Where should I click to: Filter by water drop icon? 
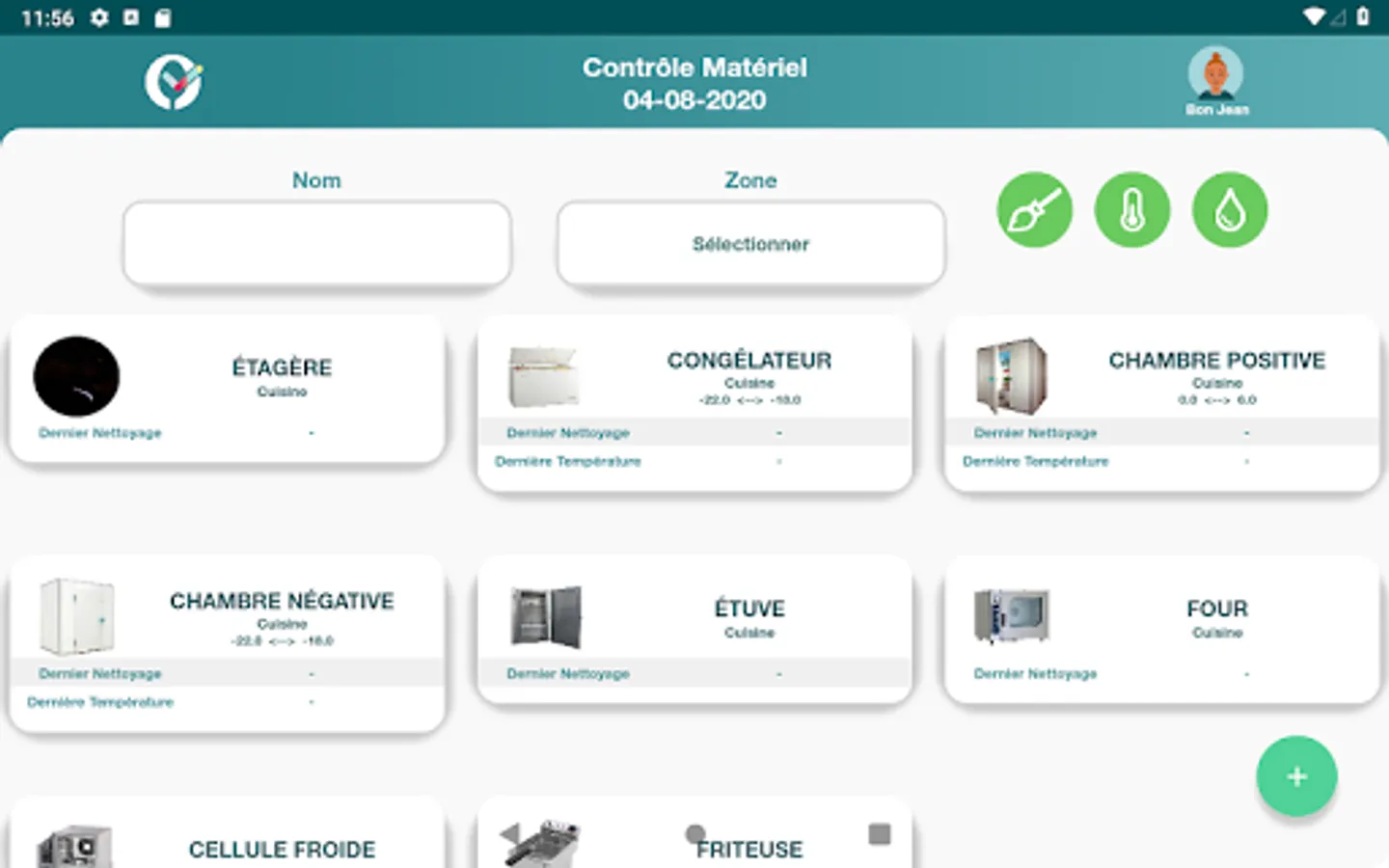coord(1230,209)
